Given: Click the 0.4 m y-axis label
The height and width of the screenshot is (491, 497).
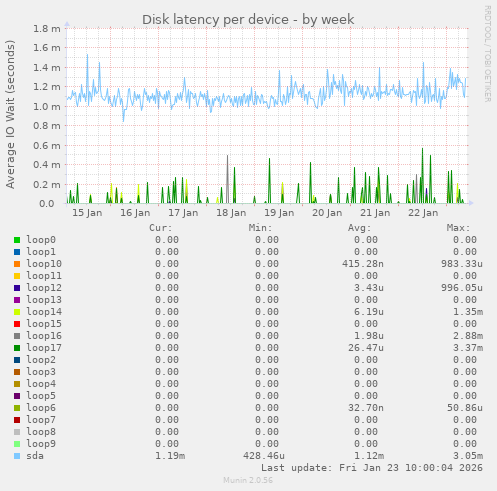Looking at the screenshot, I should click(x=47, y=165).
